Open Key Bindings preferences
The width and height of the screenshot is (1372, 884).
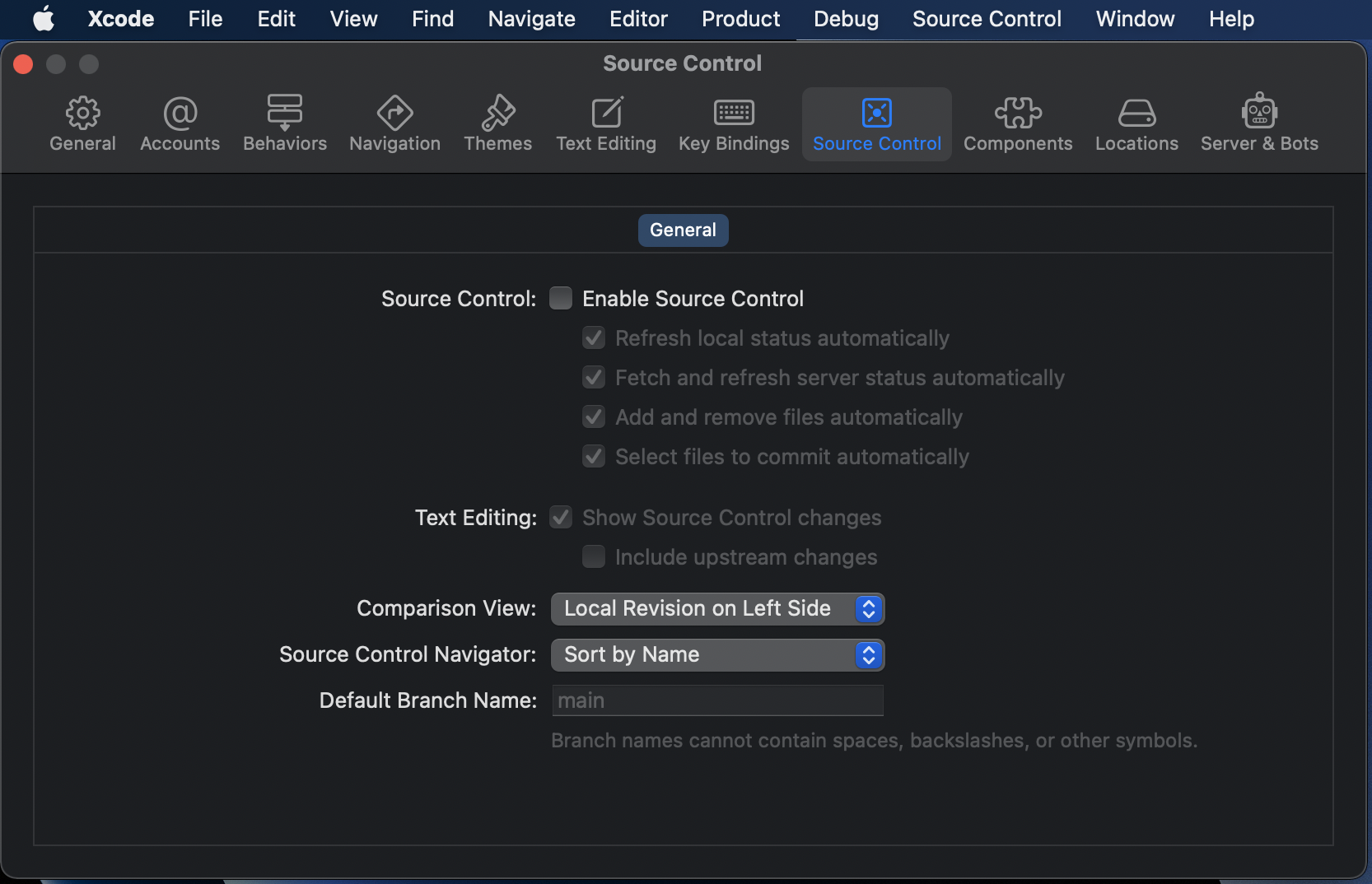coord(734,124)
